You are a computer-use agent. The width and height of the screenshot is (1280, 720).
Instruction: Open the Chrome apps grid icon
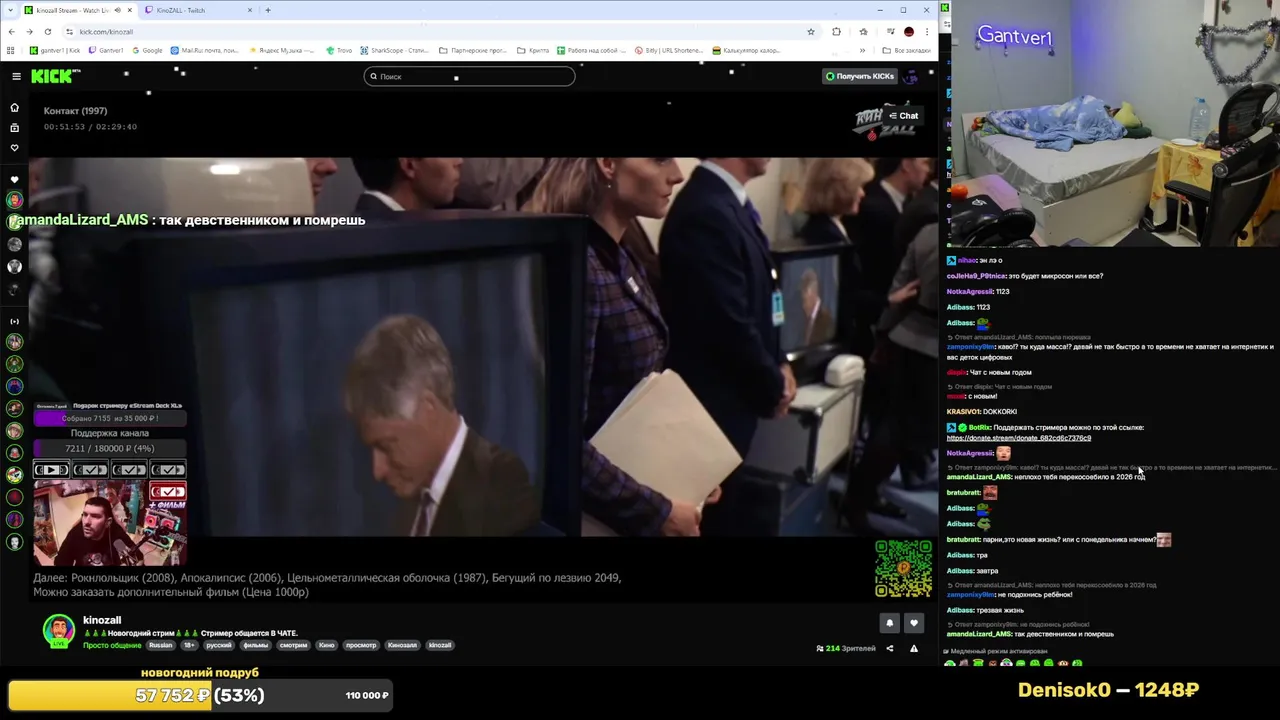[x=12, y=50]
